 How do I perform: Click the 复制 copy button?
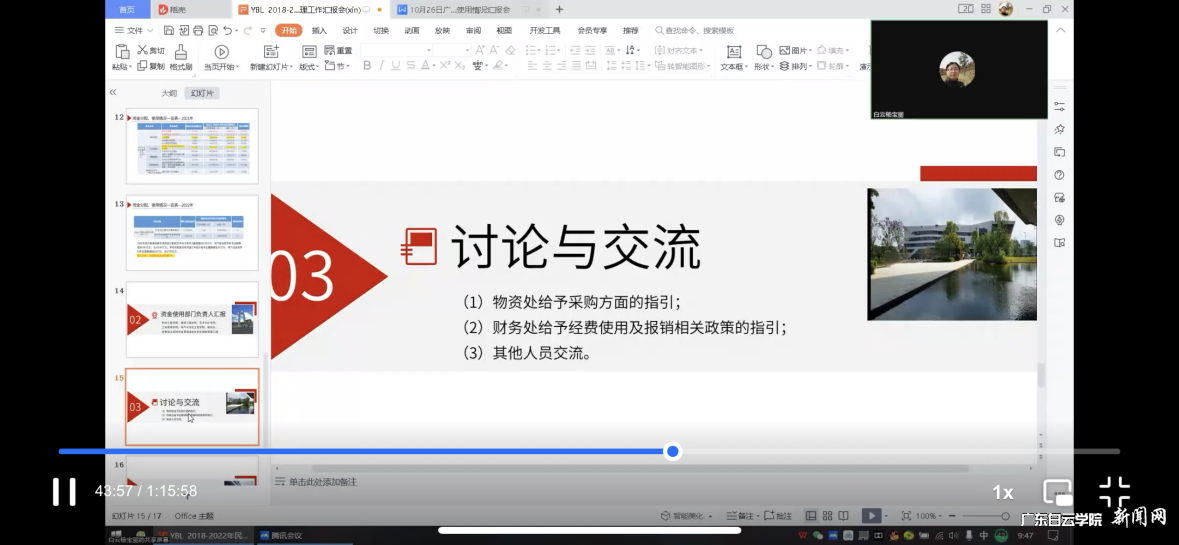[150, 66]
